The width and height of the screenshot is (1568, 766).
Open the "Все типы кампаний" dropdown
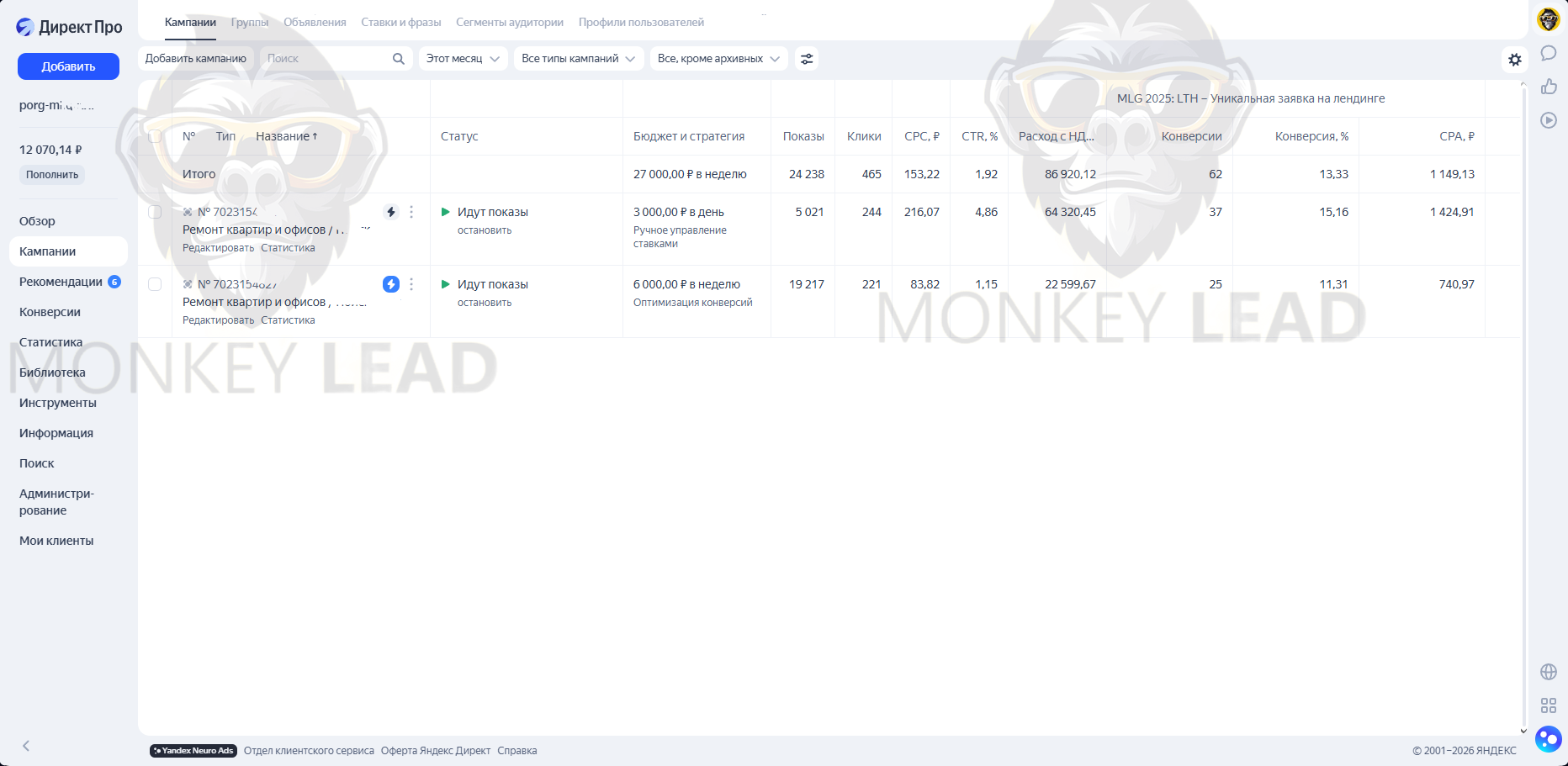pos(578,59)
